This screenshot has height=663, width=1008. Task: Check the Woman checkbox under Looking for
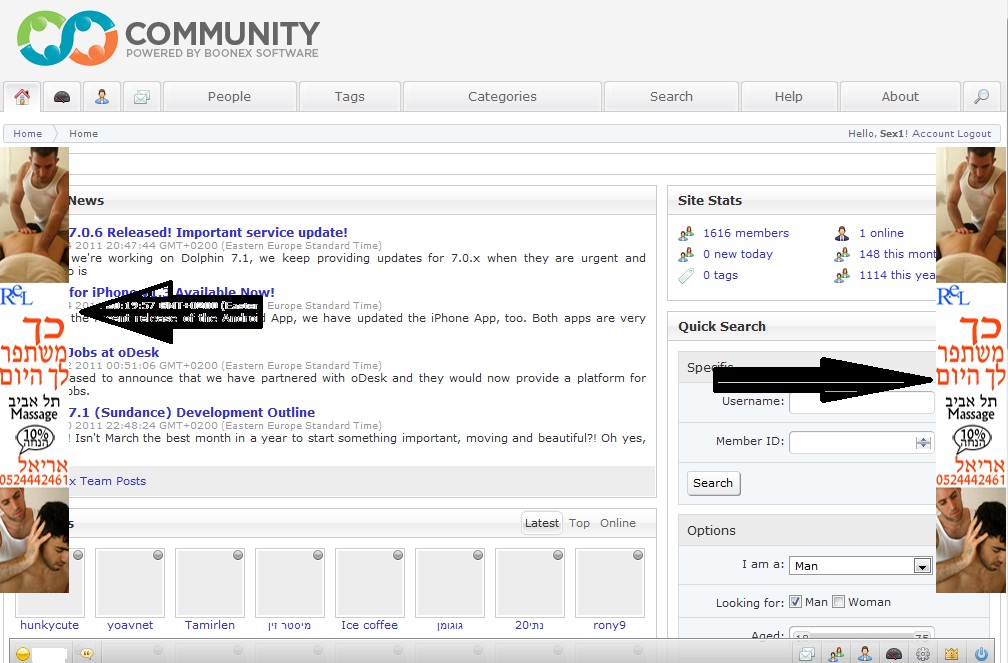[x=839, y=602]
